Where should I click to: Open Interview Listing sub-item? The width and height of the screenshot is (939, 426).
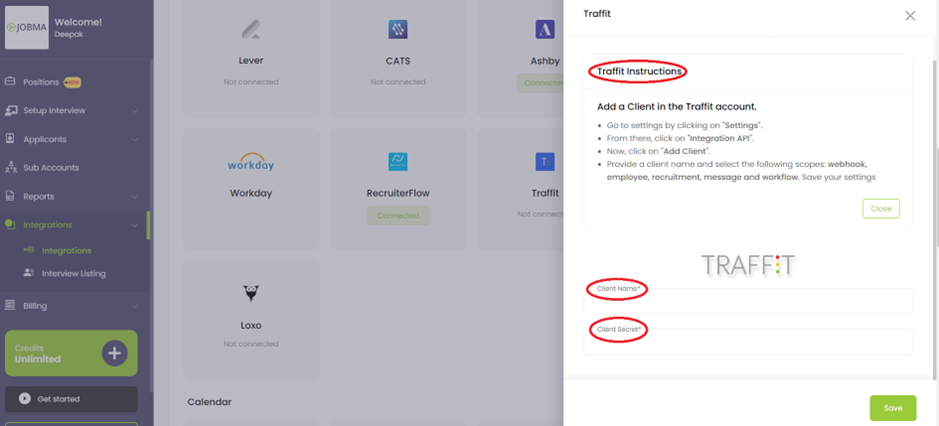(x=74, y=273)
